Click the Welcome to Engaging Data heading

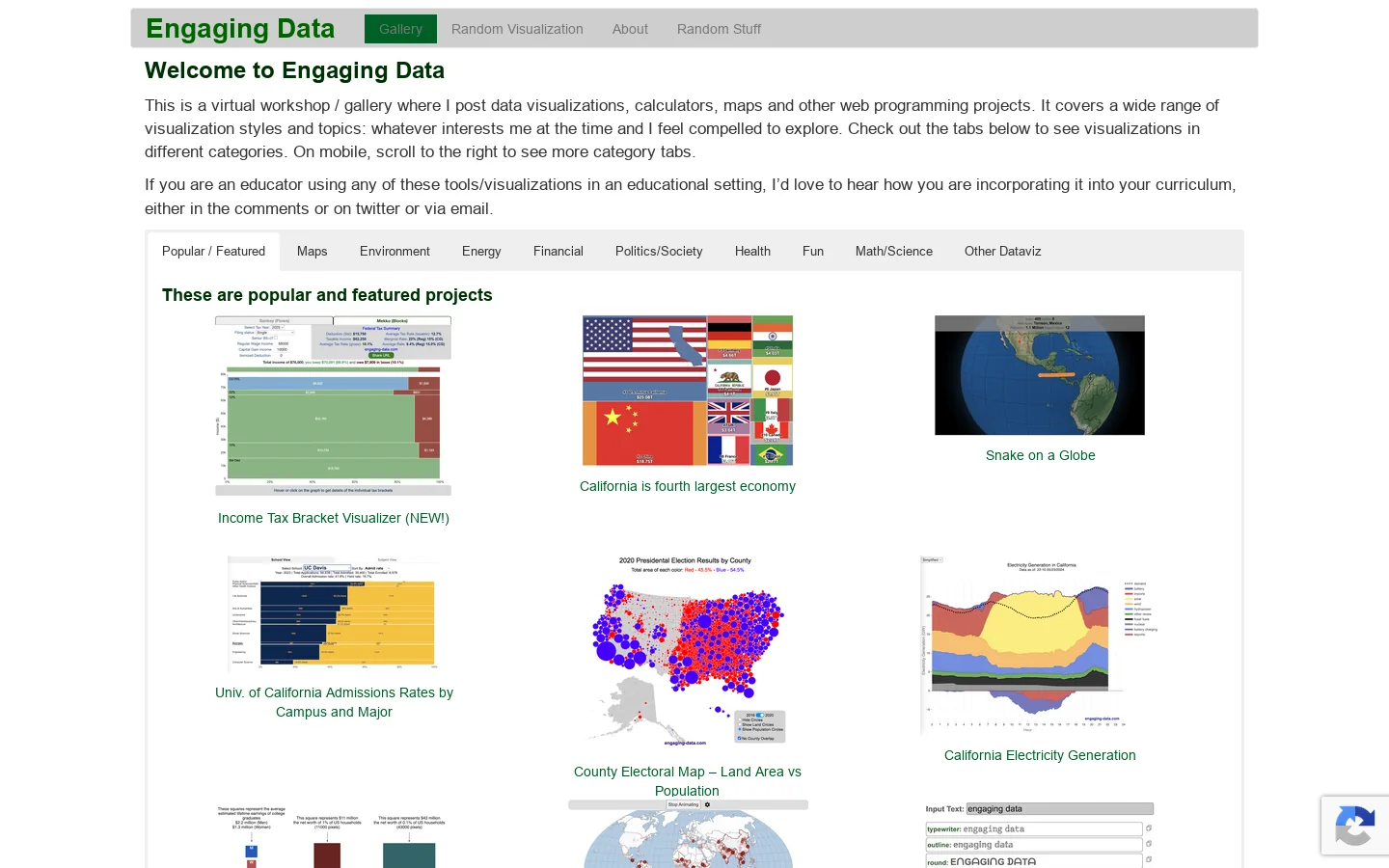click(x=294, y=70)
